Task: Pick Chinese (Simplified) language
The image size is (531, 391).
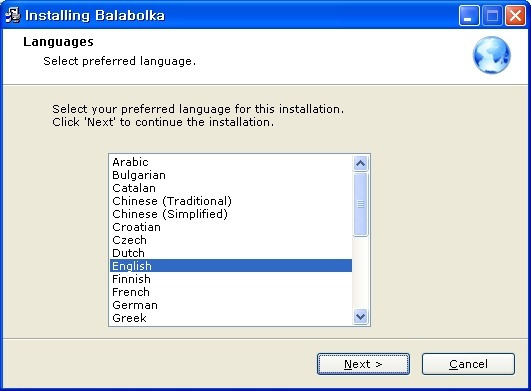Action: pyautogui.click(x=231, y=214)
